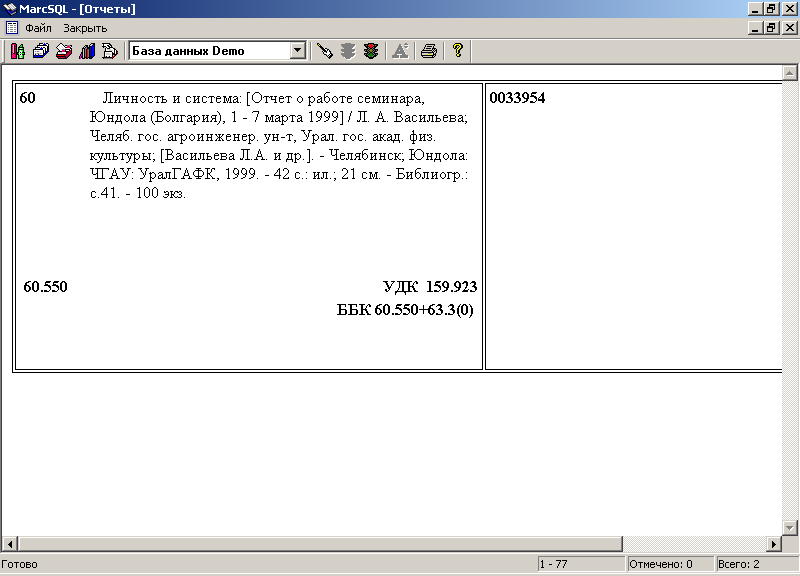Image resolution: width=800 pixels, height=576 pixels.
Task: Open help with the question mark icon
Action: tap(457, 51)
